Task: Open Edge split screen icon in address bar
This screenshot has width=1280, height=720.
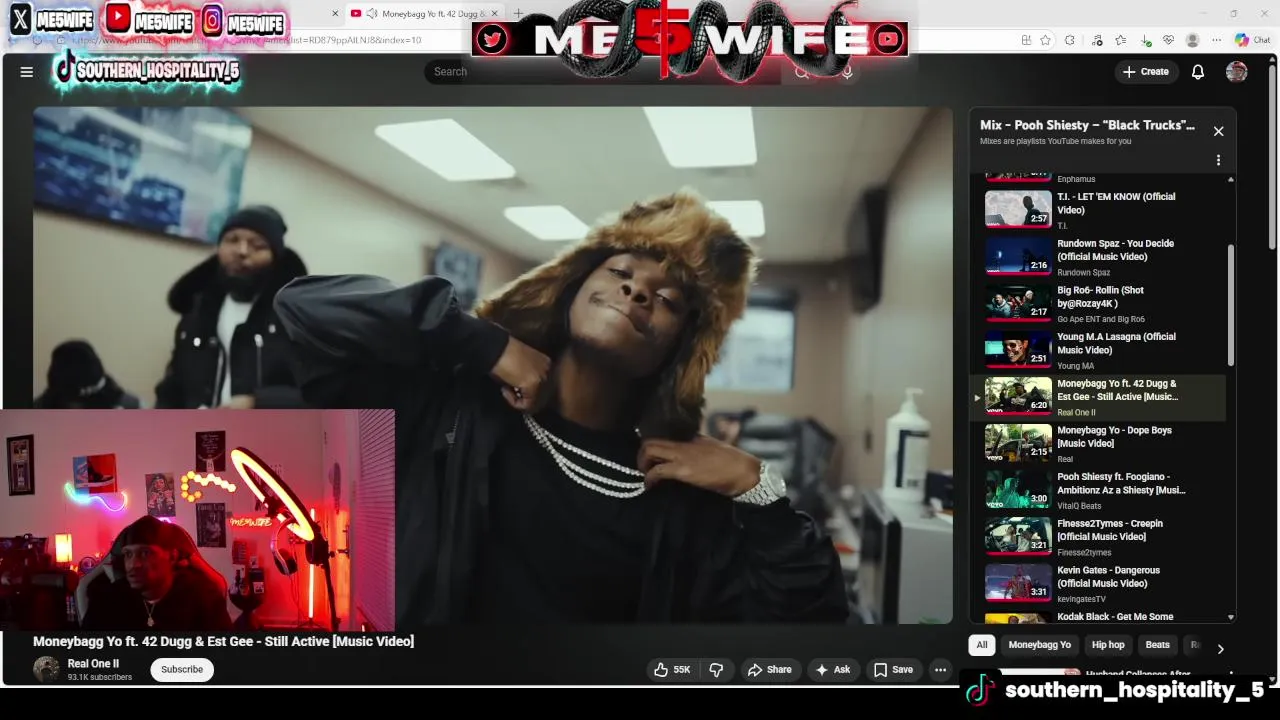Action: click(1026, 40)
